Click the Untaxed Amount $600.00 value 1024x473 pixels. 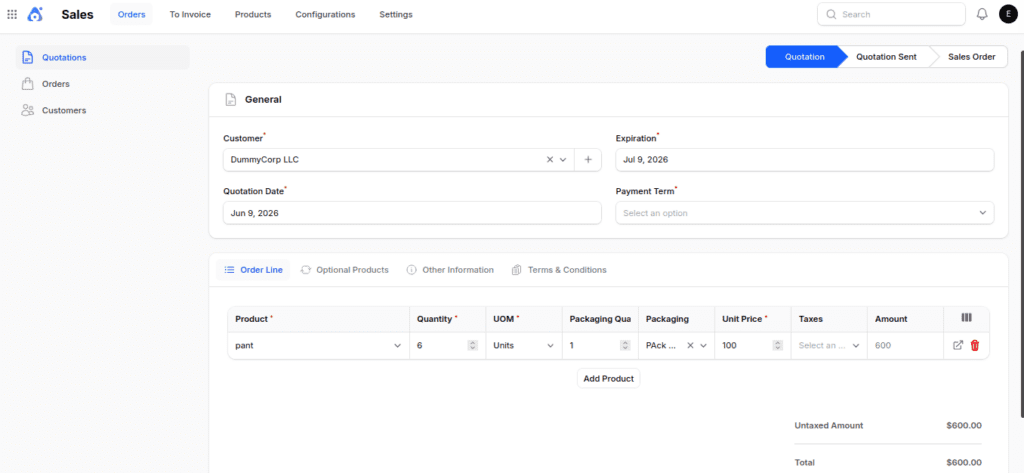click(x=964, y=425)
